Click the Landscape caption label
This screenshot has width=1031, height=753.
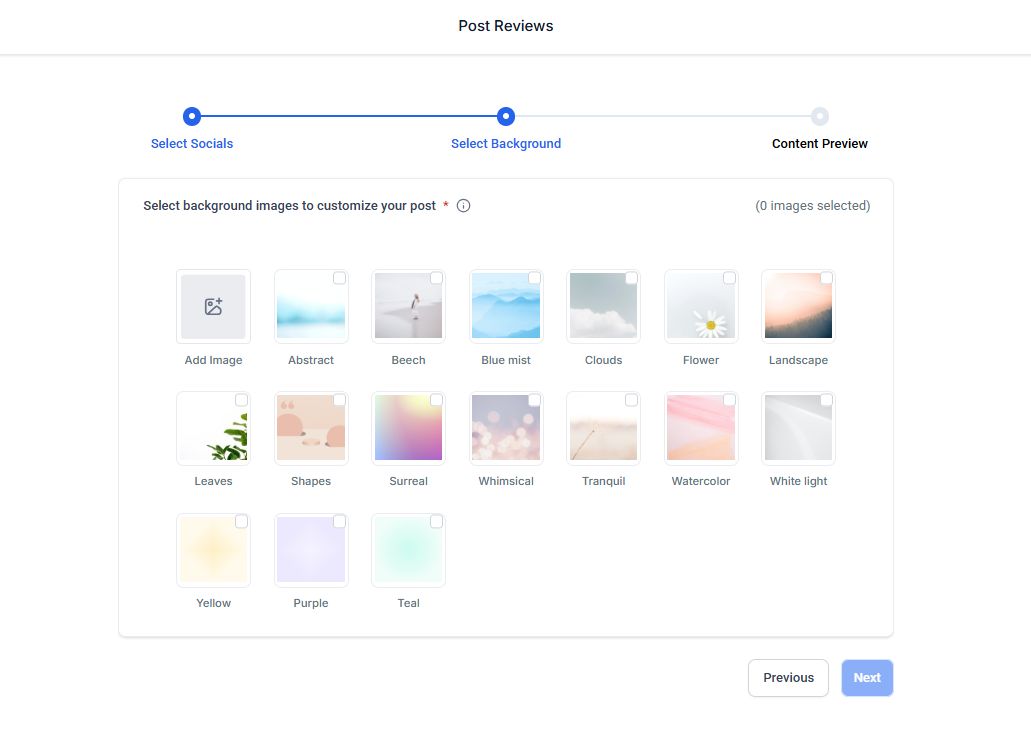click(x=798, y=360)
